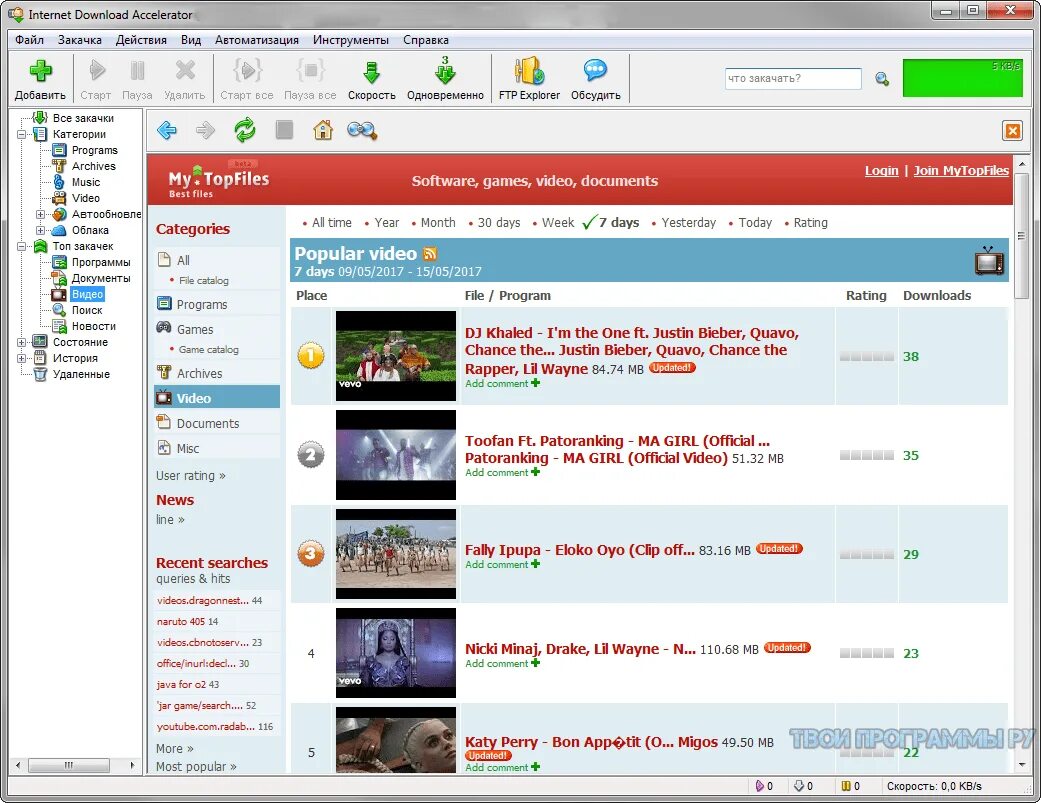Select the Yesterday period filter

tap(688, 223)
